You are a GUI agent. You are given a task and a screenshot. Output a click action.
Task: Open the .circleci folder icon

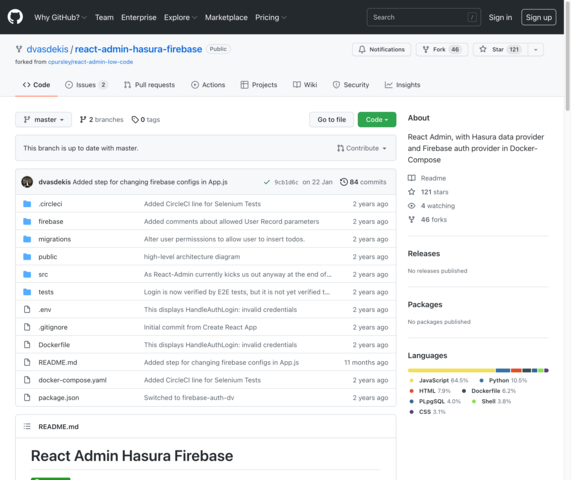[x=27, y=204]
